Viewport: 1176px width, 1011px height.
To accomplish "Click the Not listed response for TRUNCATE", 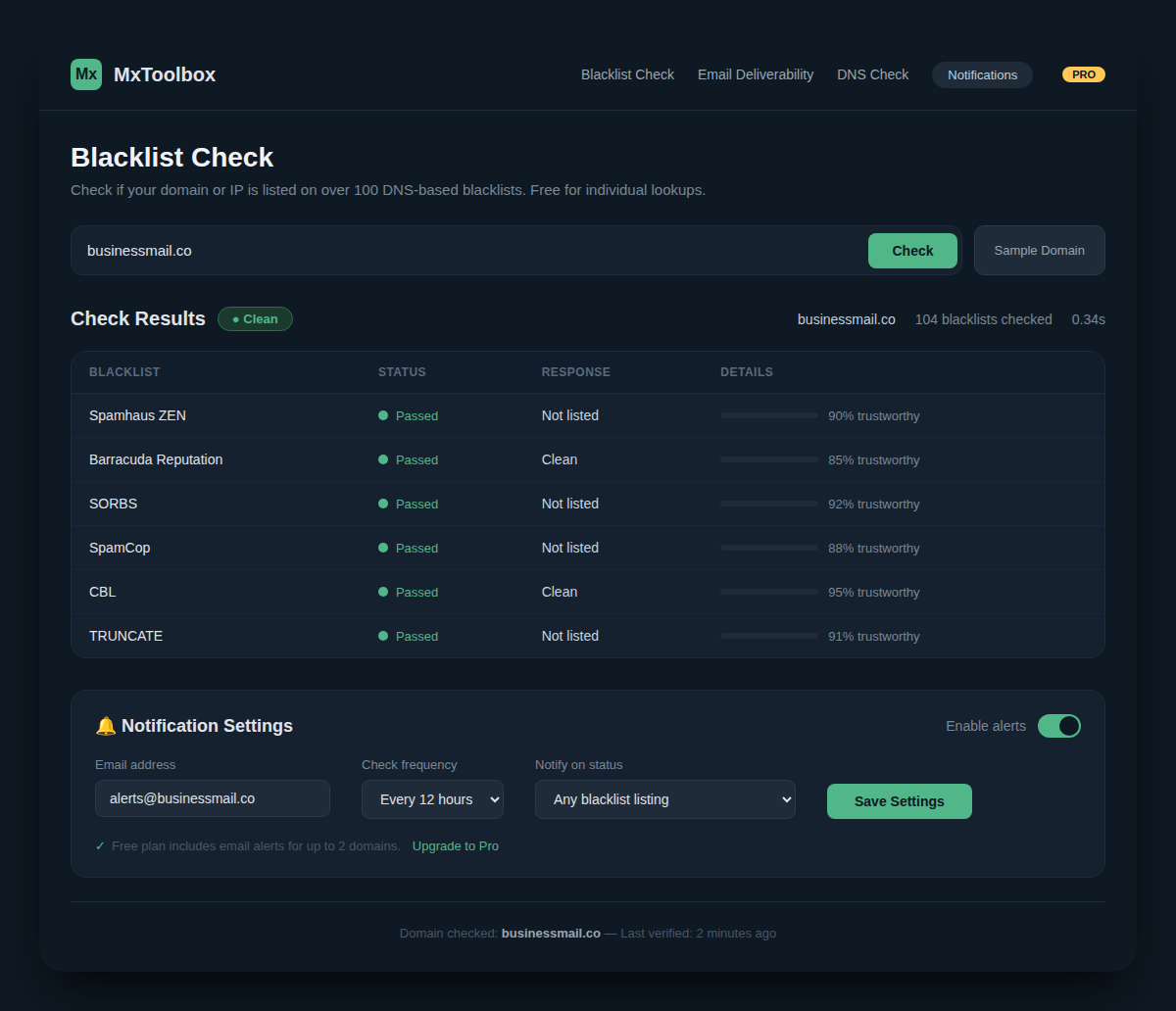I will coord(570,636).
